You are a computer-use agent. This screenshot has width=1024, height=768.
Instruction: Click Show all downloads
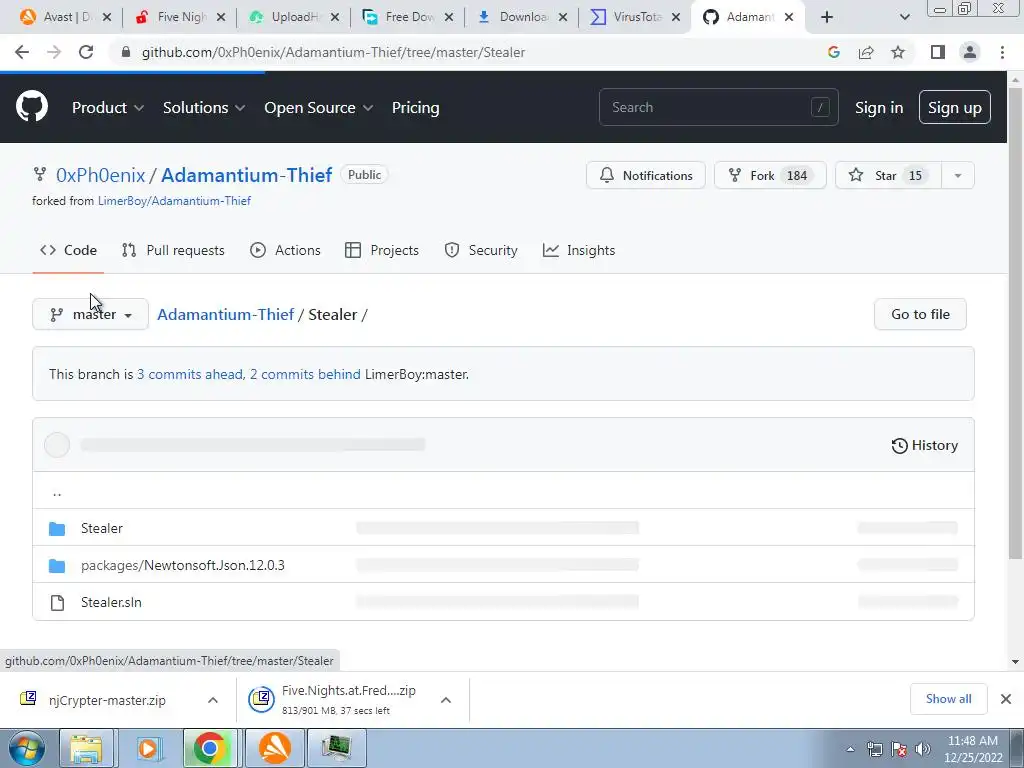pos(948,699)
